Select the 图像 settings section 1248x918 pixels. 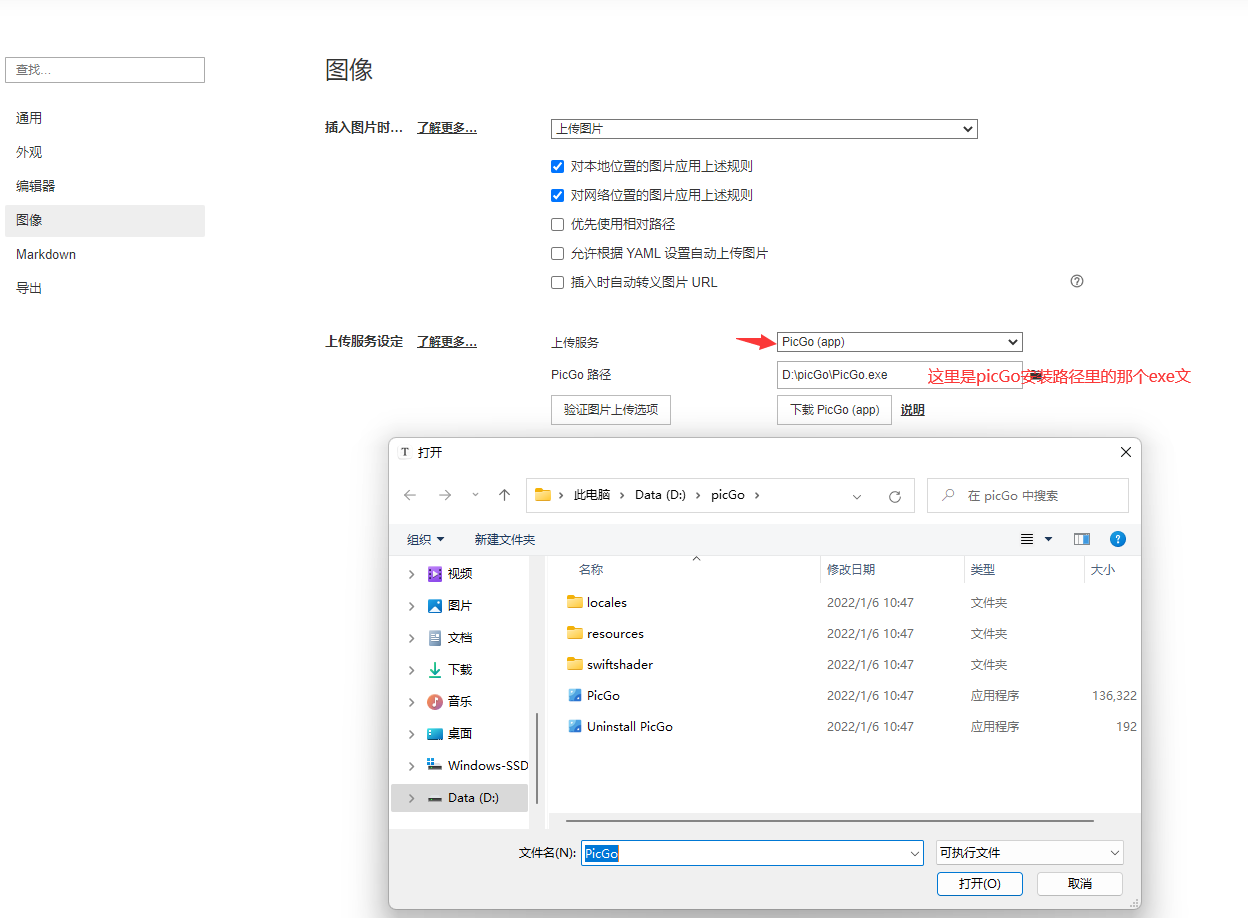pyautogui.click(x=105, y=220)
